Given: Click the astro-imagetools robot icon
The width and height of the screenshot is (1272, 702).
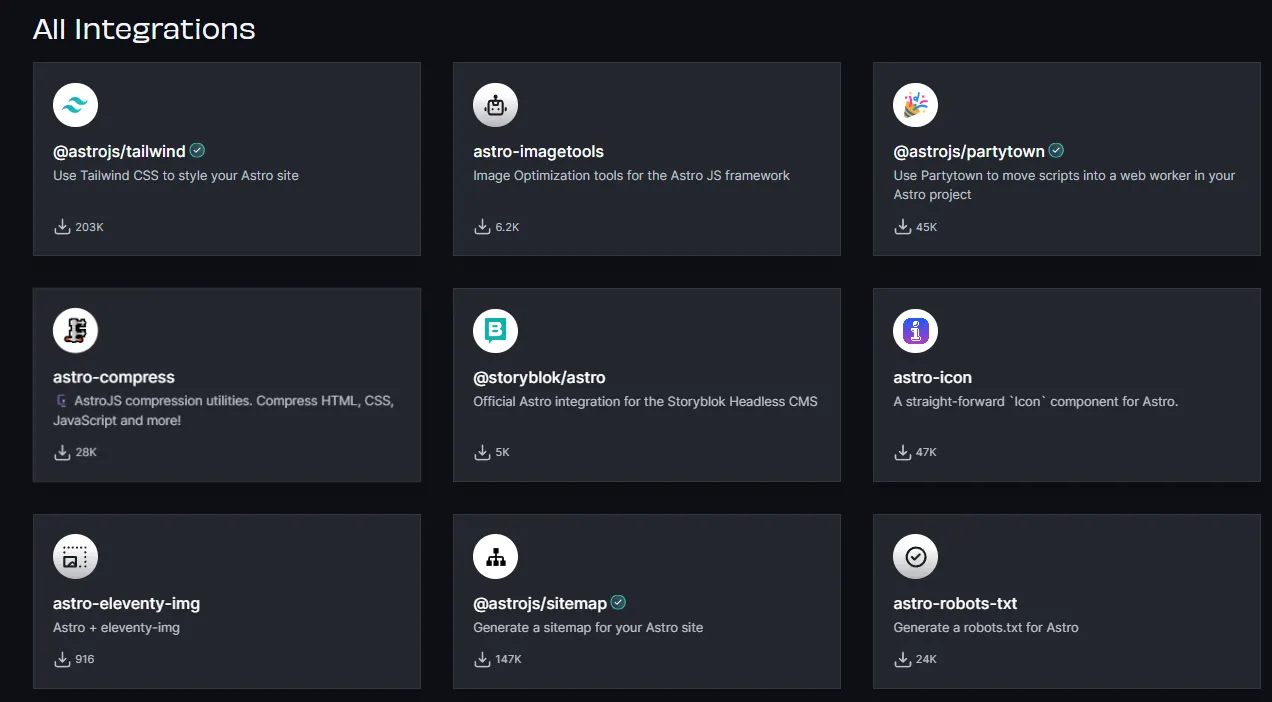Looking at the screenshot, I should coord(495,105).
